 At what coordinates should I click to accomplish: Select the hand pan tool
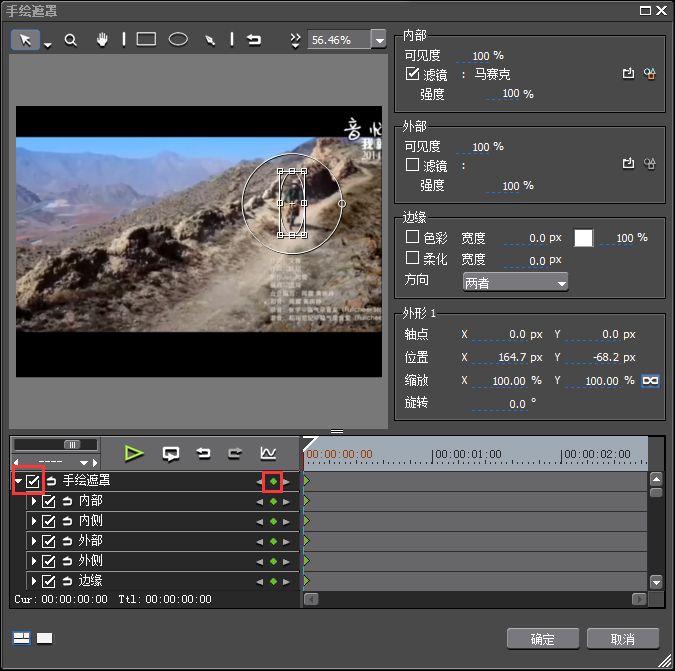point(101,40)
